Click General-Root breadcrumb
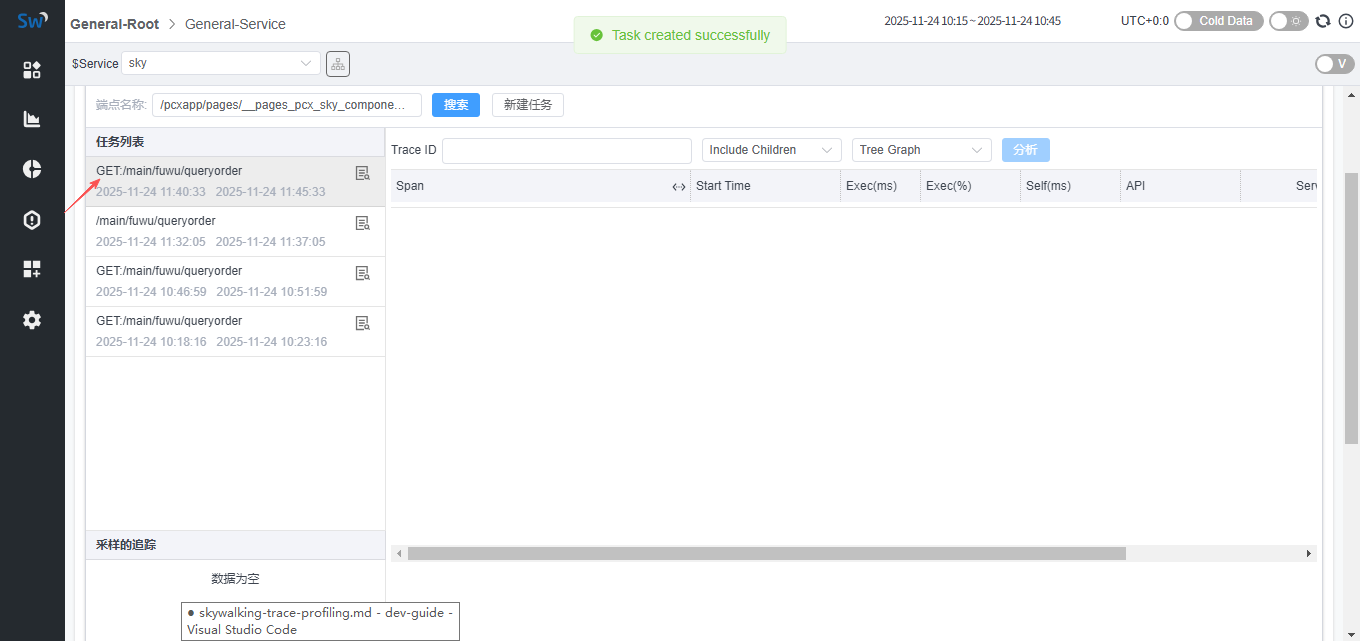Screen dimensions: 1360x641 coord(114,24)
